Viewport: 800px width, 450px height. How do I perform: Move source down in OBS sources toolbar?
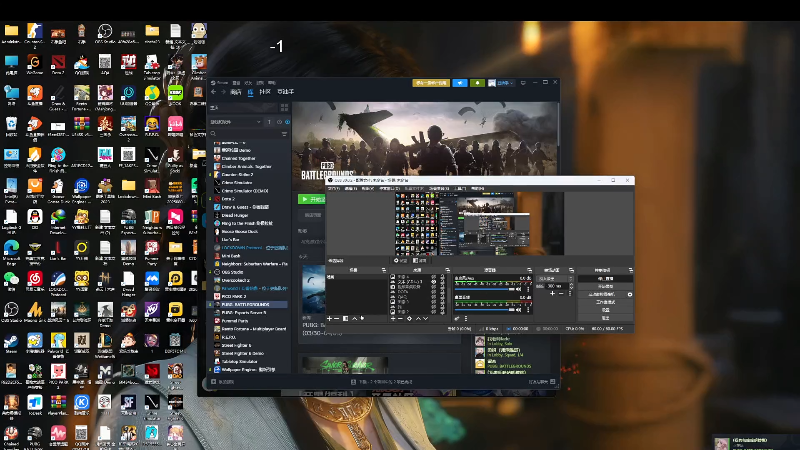(x=426, y=318)
